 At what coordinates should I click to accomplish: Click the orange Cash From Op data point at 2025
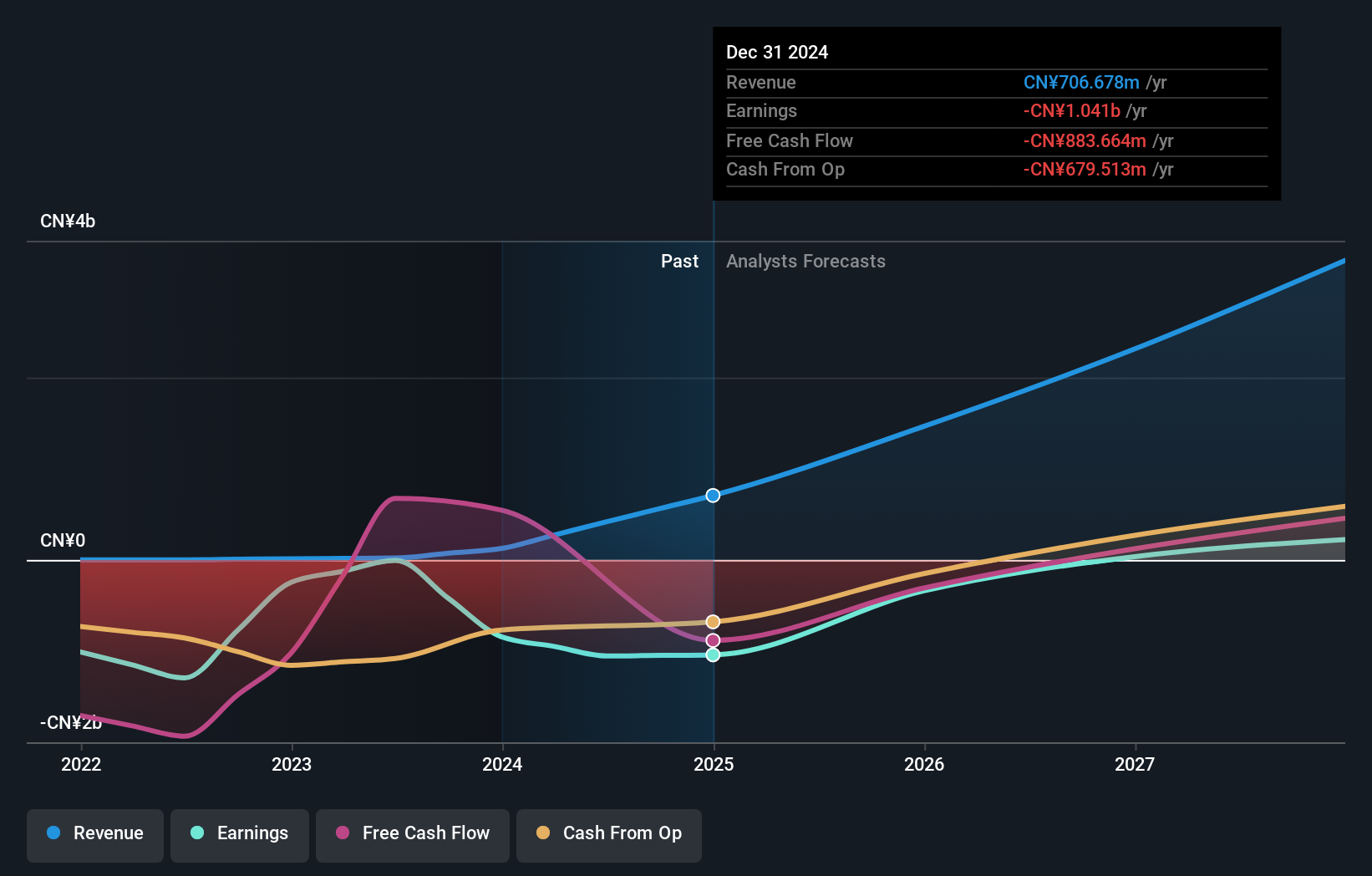click(713, 622)
